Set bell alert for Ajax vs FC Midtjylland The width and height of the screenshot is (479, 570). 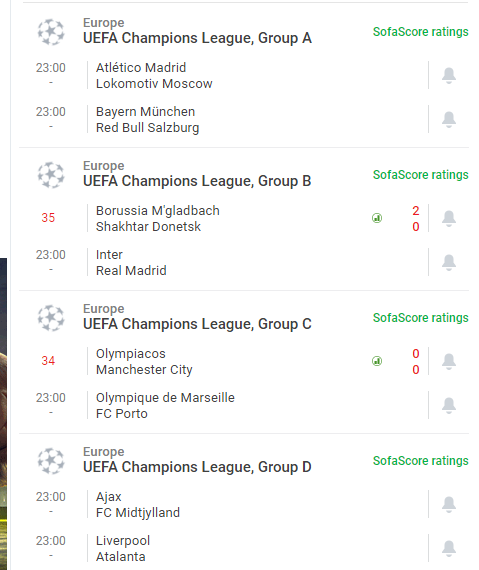[x=449, y=504]
